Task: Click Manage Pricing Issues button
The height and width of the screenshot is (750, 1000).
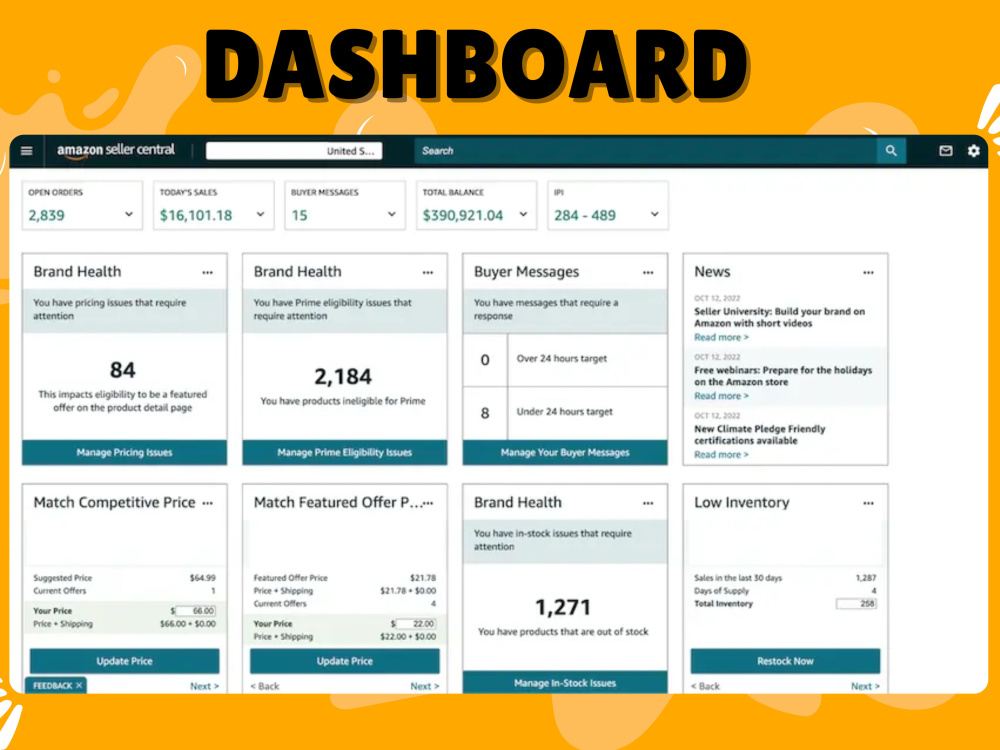Action: coord(124,452)
